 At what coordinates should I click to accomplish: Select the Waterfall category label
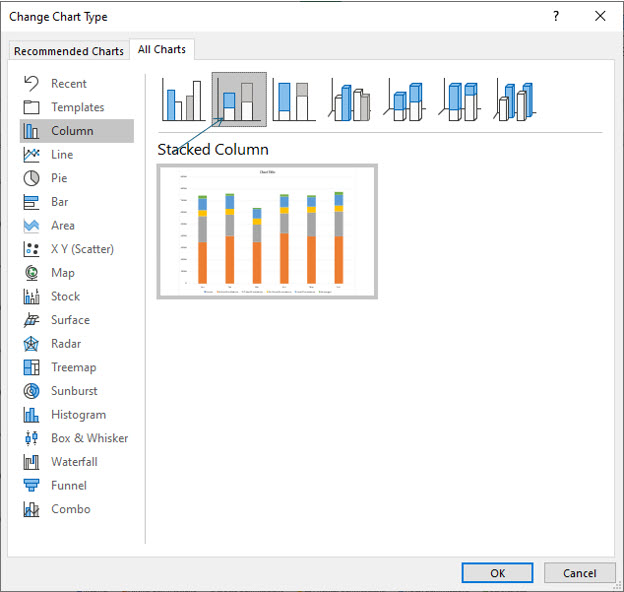click(x=74, y=462)
